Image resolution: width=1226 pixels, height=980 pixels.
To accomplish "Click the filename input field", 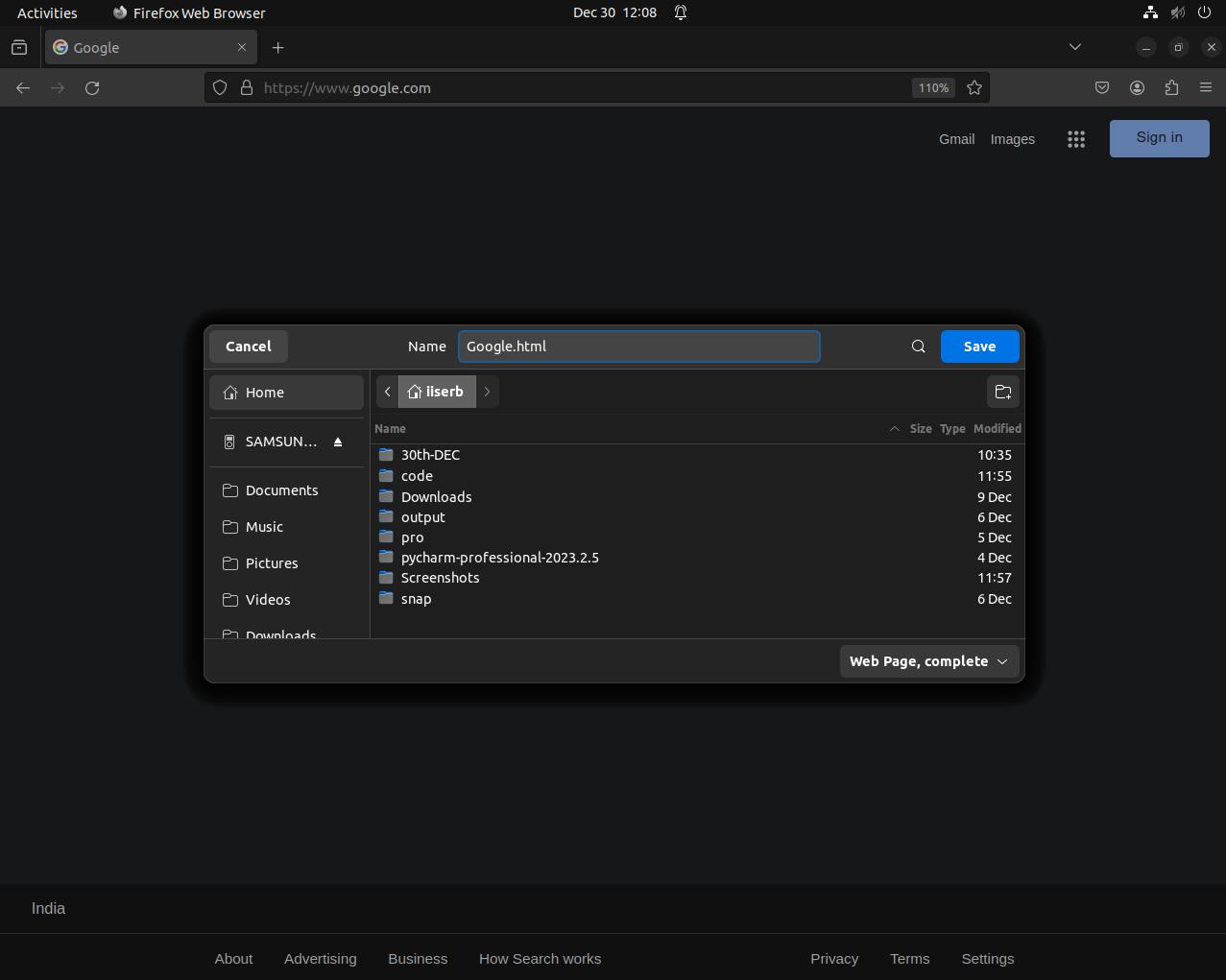I will tap(638, 347).
